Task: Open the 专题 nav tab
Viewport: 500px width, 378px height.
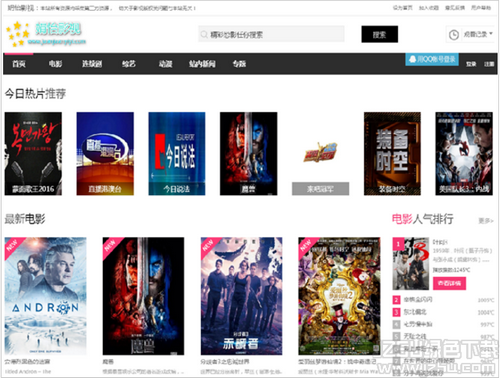Action: pyautogui.click(x=239, y=64)
